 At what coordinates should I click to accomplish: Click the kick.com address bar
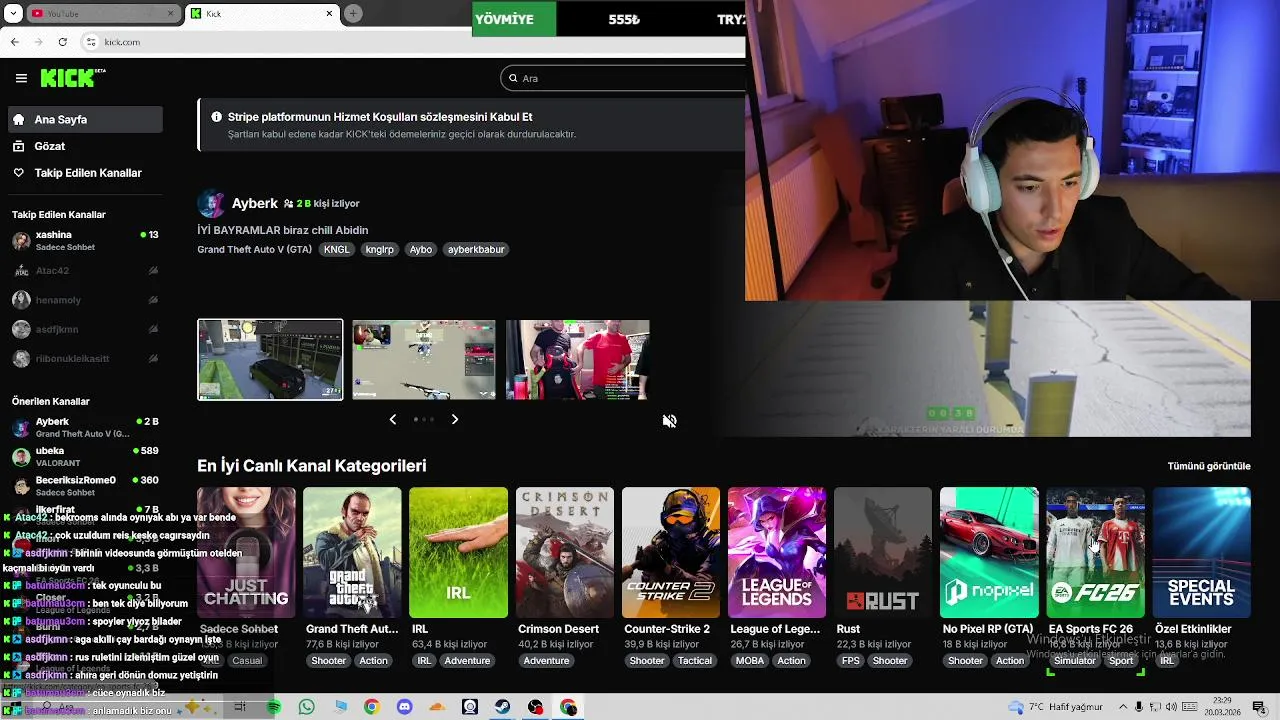click(x=410, y=42)
